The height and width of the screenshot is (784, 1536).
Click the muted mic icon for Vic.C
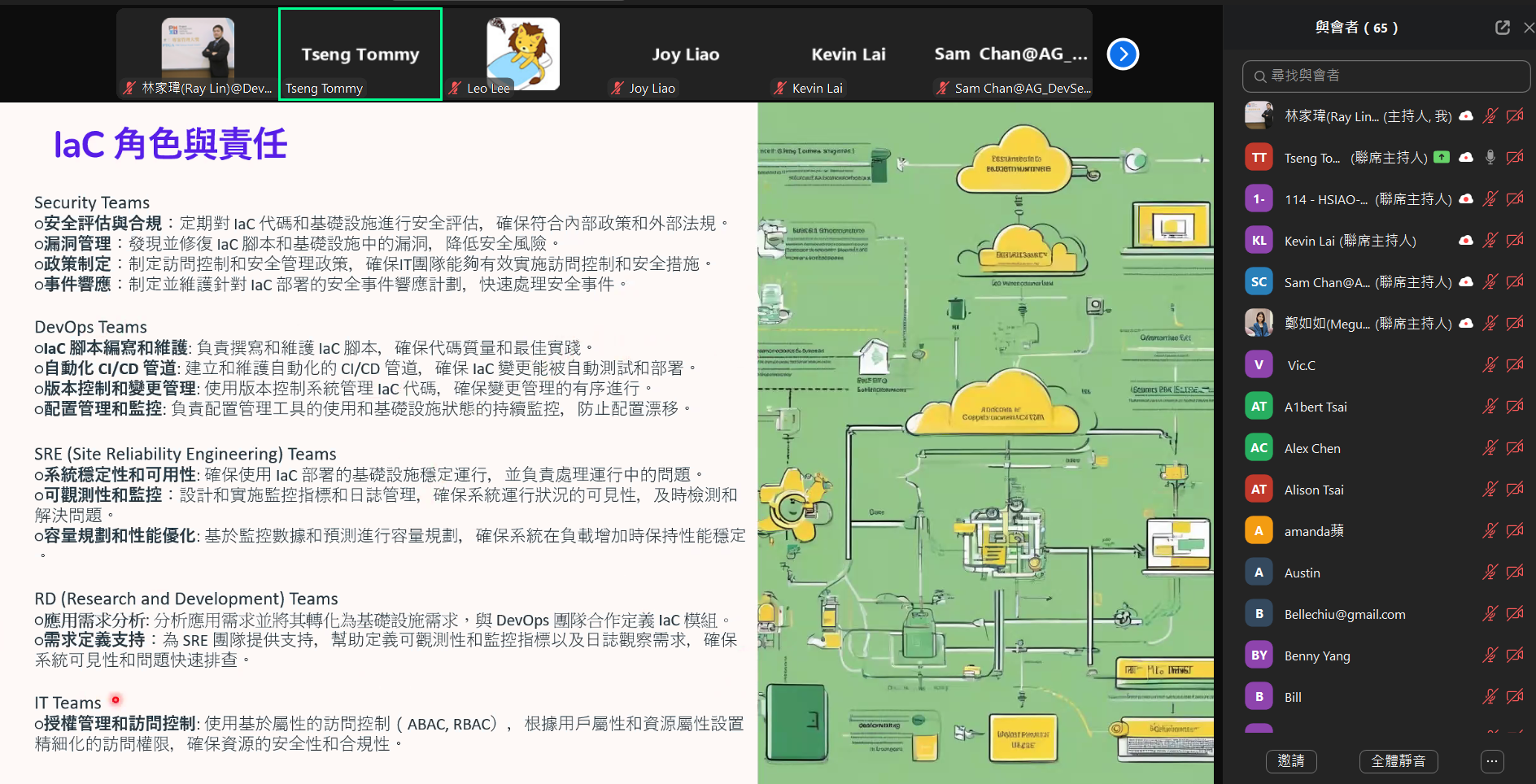point(1490,365)
